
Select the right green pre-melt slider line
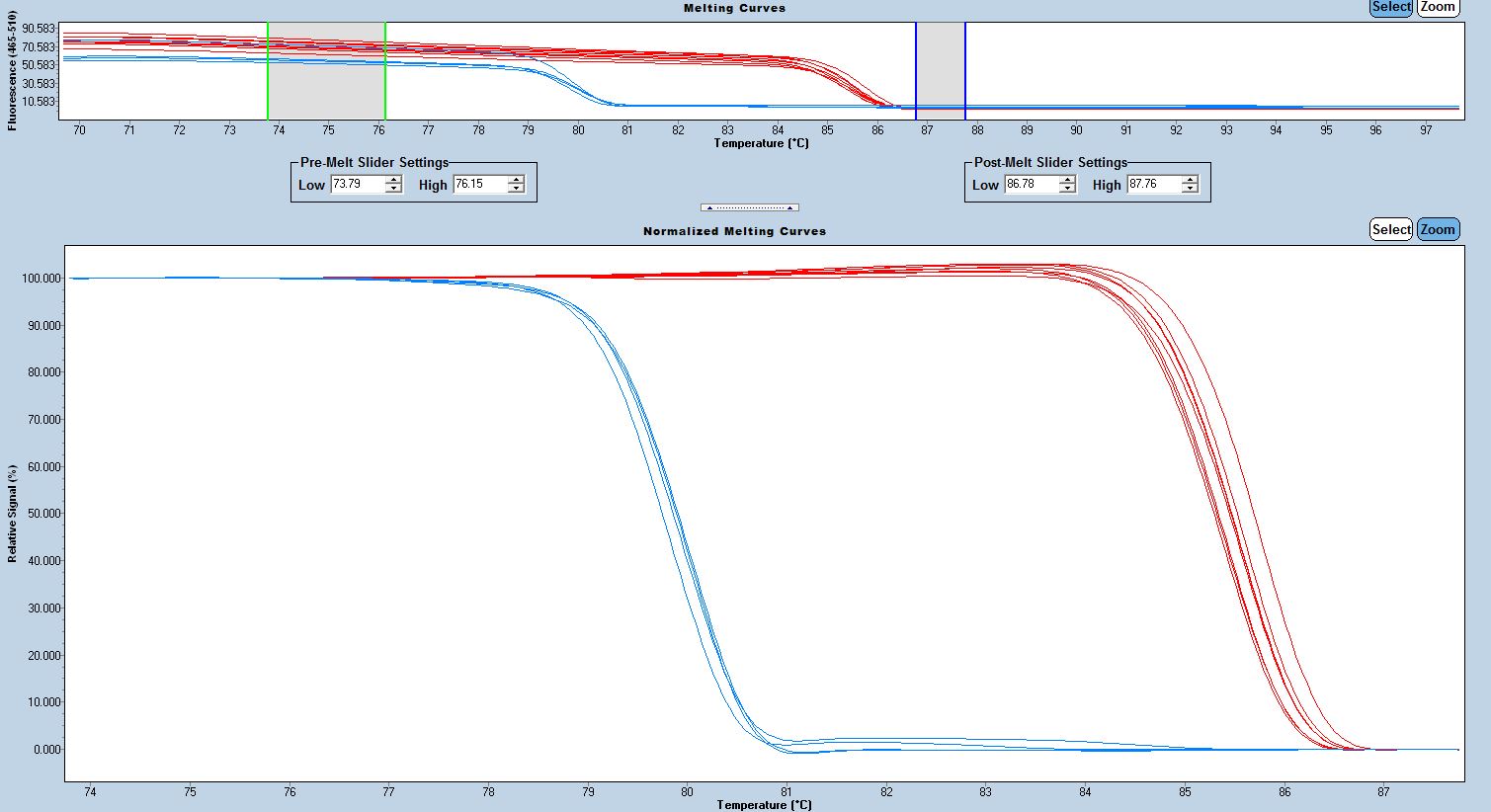[385, 69]
